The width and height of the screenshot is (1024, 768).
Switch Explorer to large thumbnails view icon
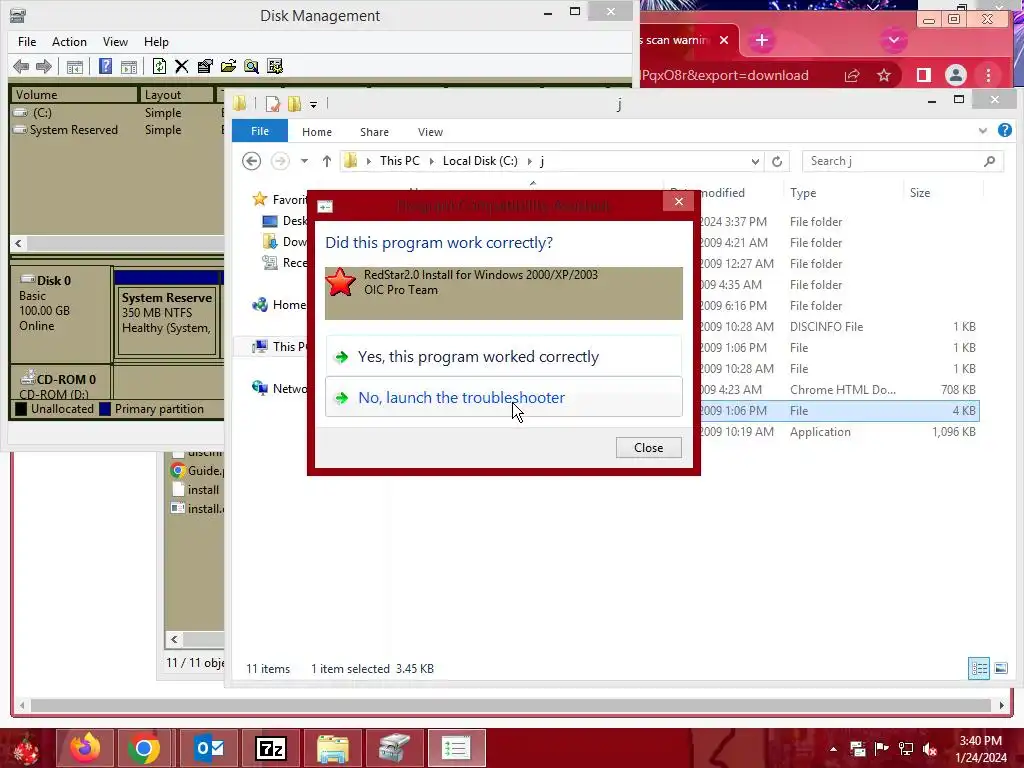point(1000,668)
